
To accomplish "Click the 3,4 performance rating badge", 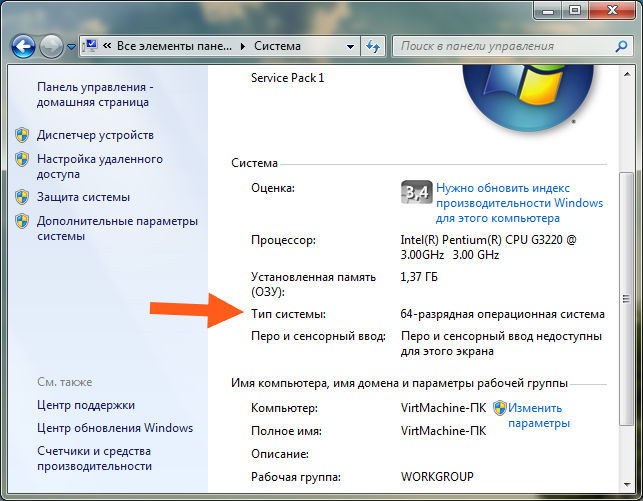I will (416, 192).
